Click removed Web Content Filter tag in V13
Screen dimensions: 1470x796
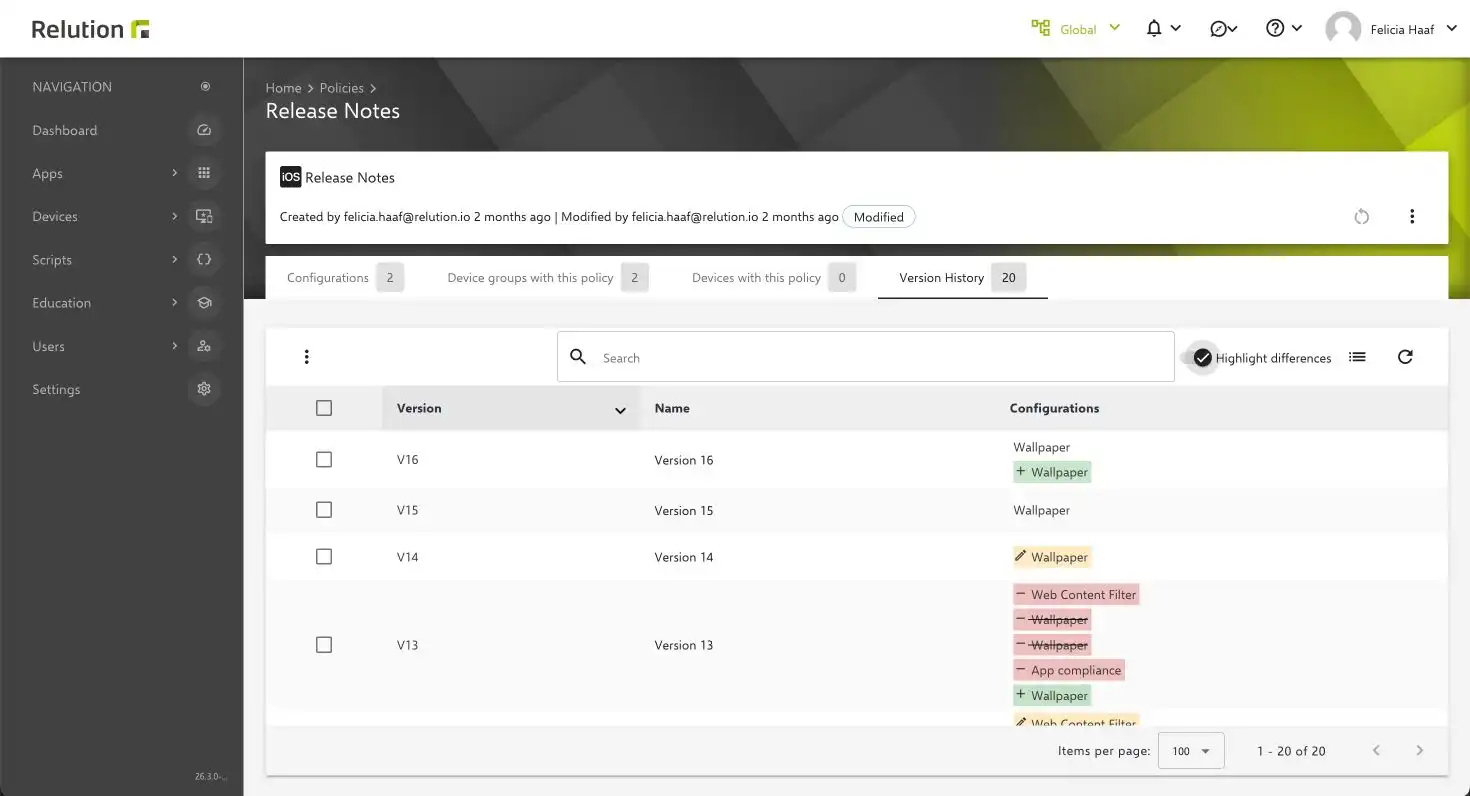tap(1076, 594)
